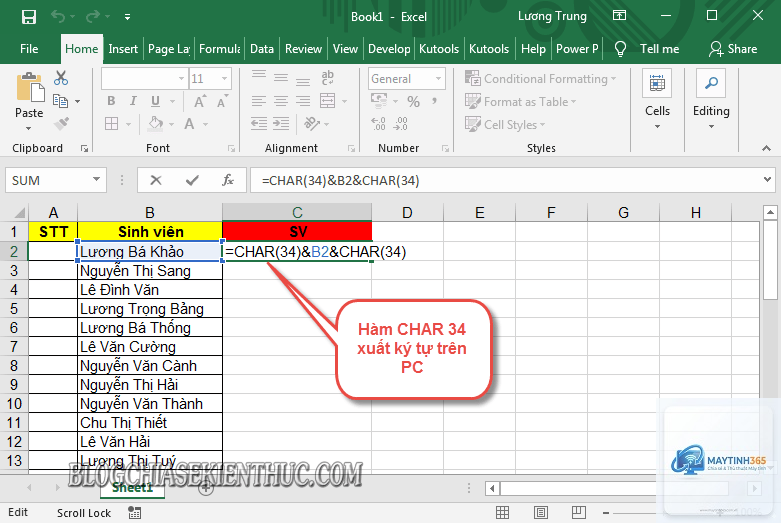Switch to the Insert tab
Viewport: 781px width, 523px height.
123,49
